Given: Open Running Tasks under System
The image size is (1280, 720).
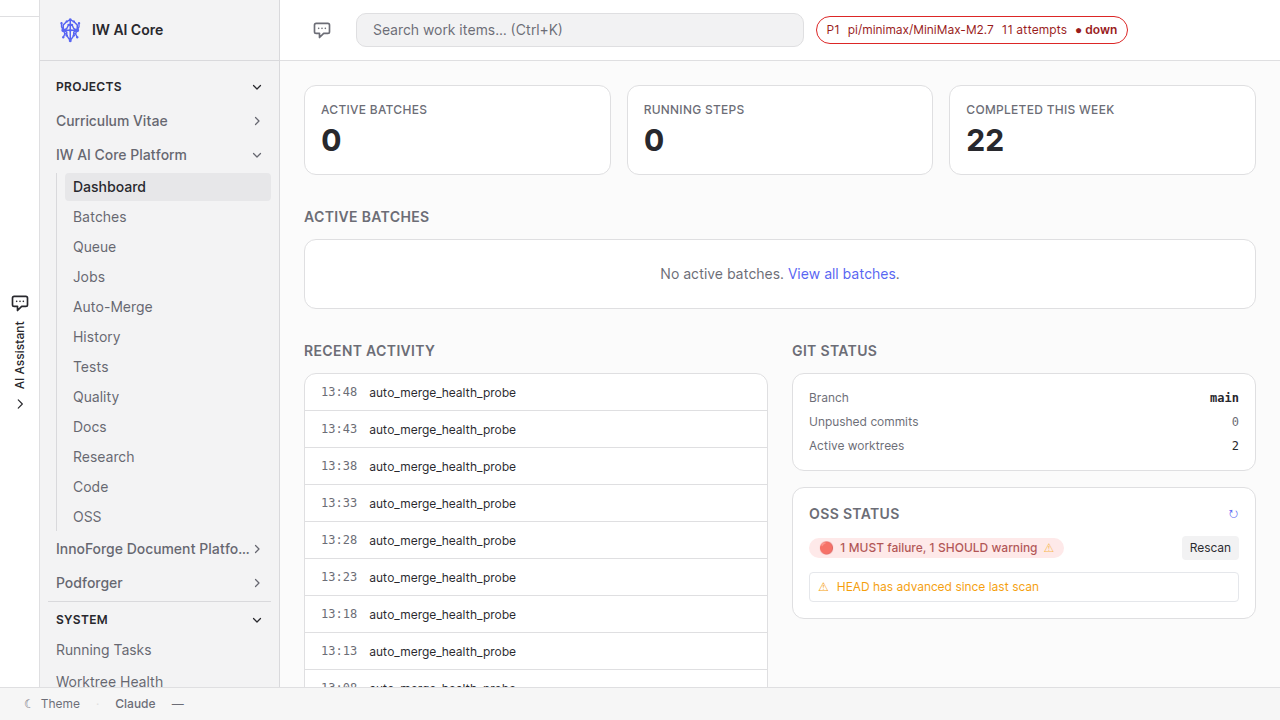Looking at the screenshot, I should [160, 650].
